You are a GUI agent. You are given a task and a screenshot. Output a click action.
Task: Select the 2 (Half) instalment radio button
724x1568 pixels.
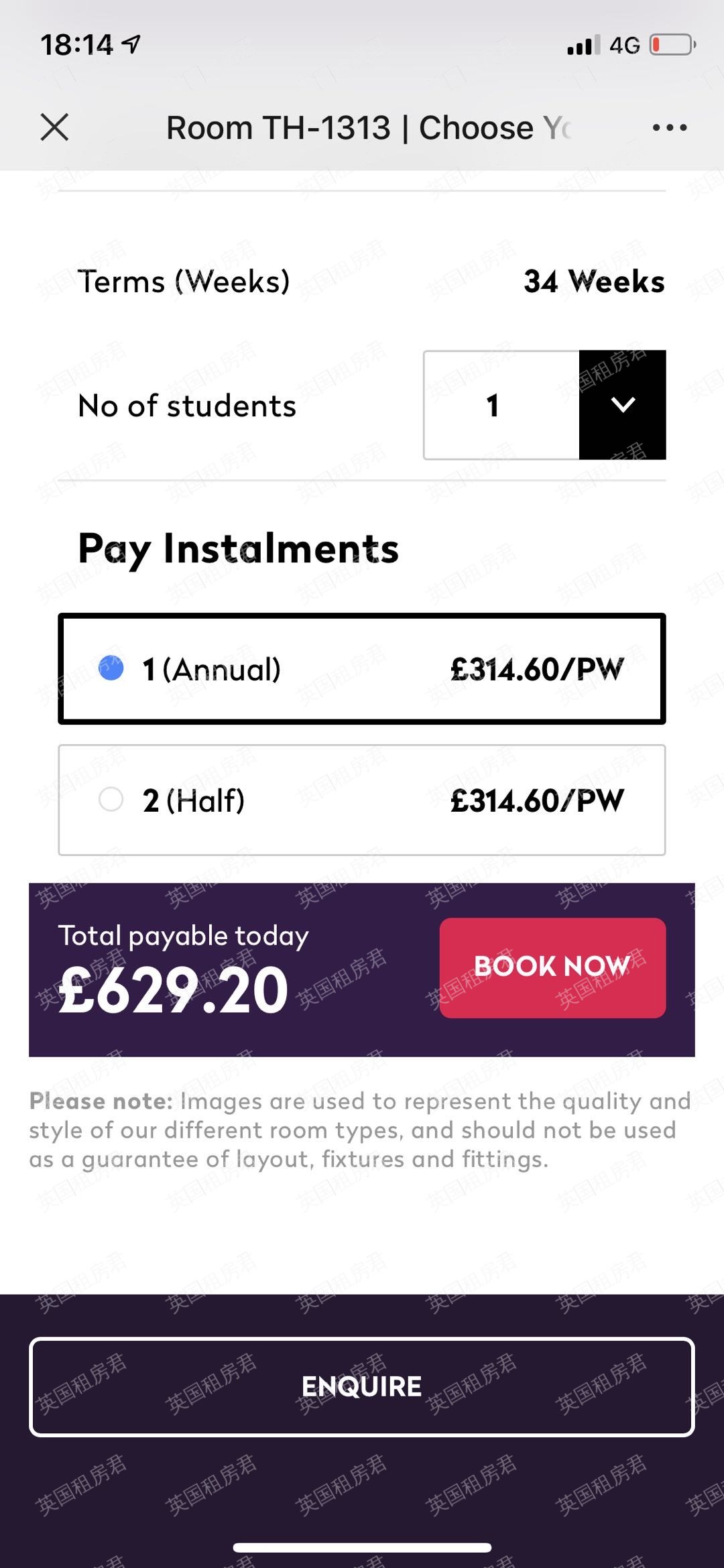click(111, 799)
